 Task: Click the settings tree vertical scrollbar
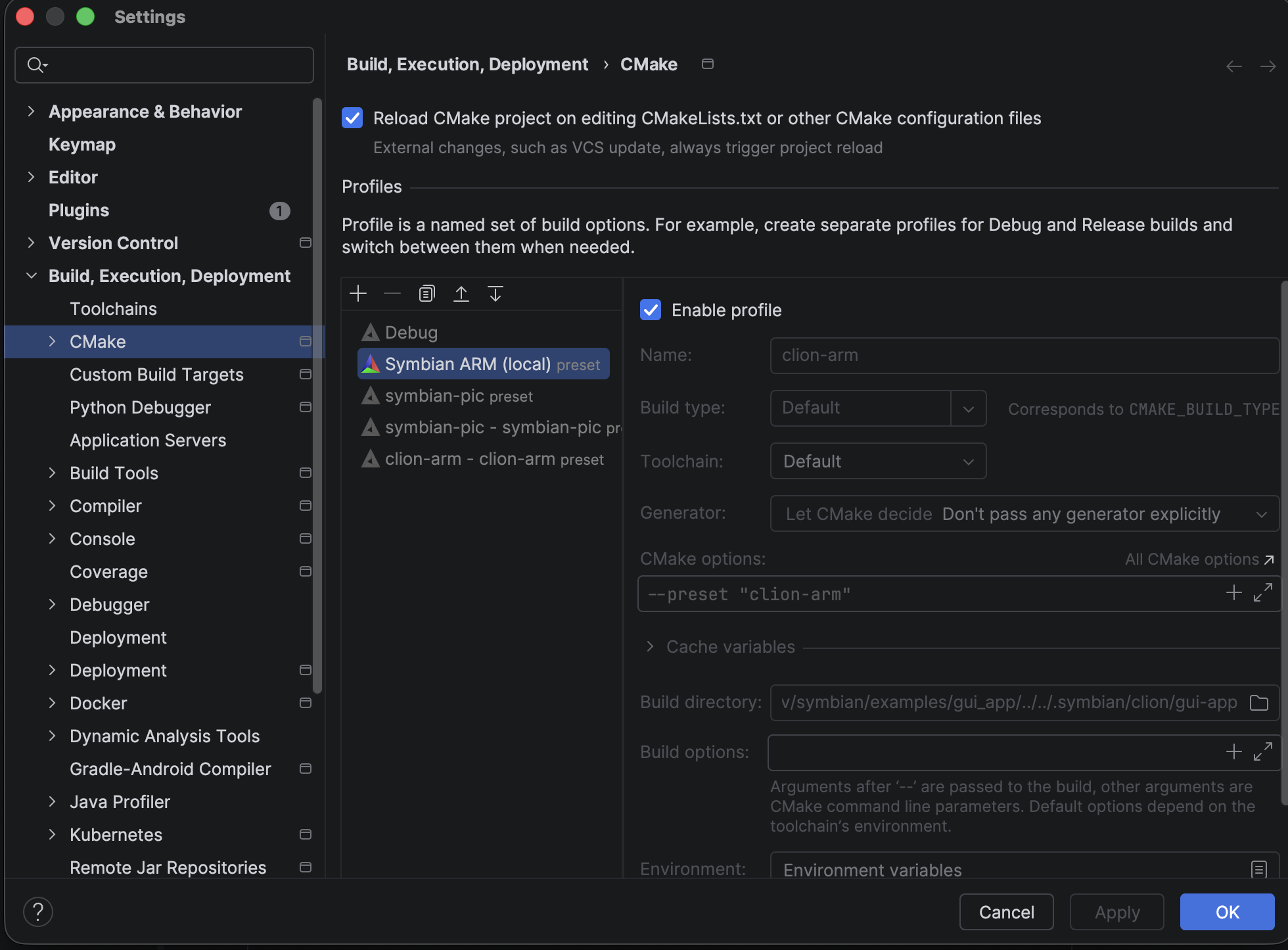(317, 394)
